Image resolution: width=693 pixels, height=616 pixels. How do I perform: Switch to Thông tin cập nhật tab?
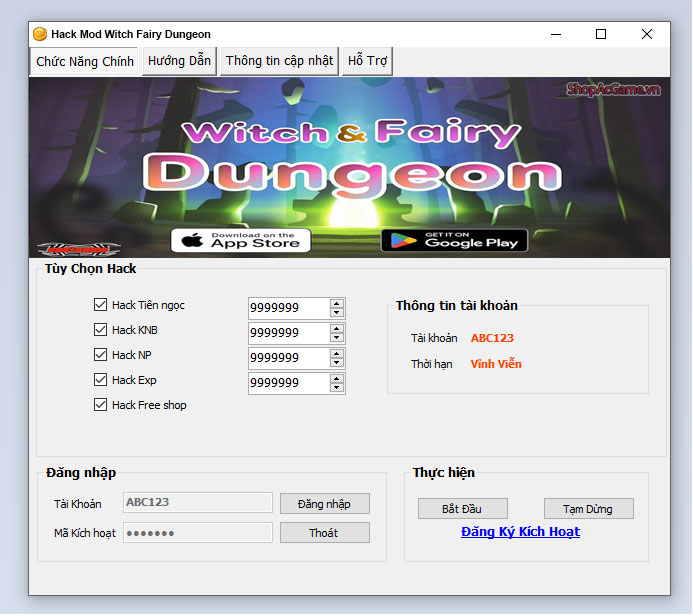pos(279,61)
